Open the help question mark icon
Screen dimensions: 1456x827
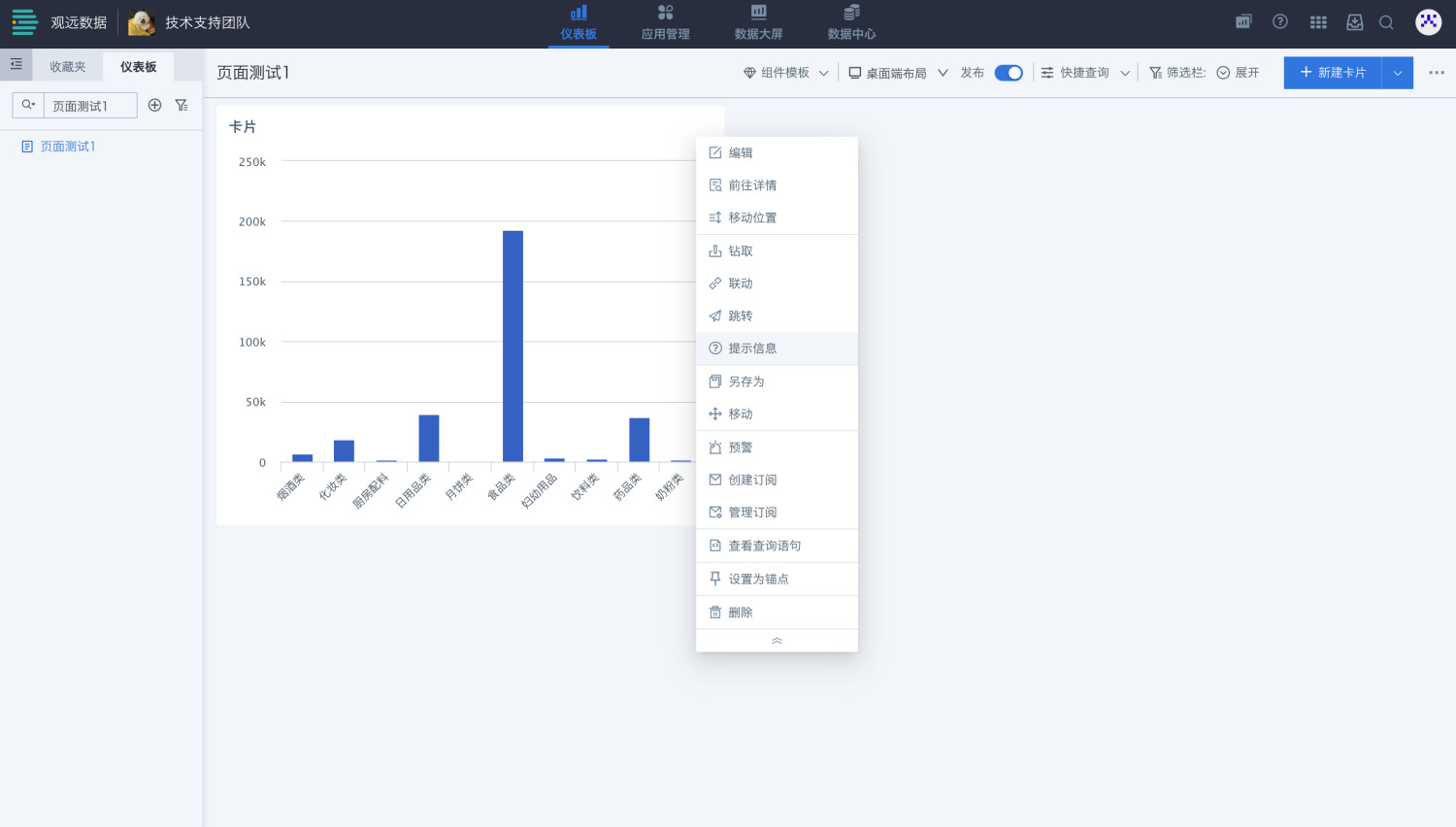pos(1280,21)
